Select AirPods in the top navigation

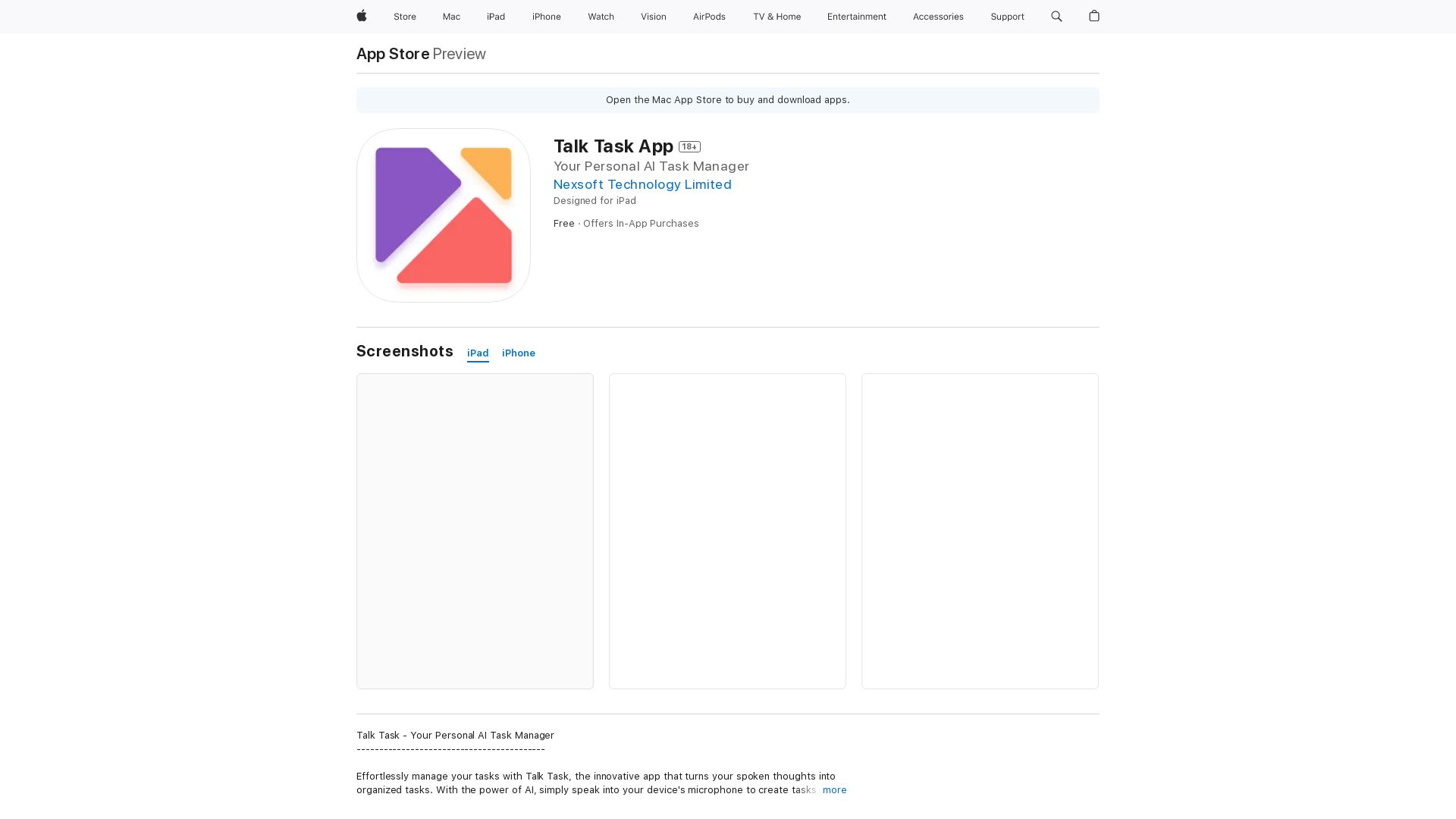708,17
